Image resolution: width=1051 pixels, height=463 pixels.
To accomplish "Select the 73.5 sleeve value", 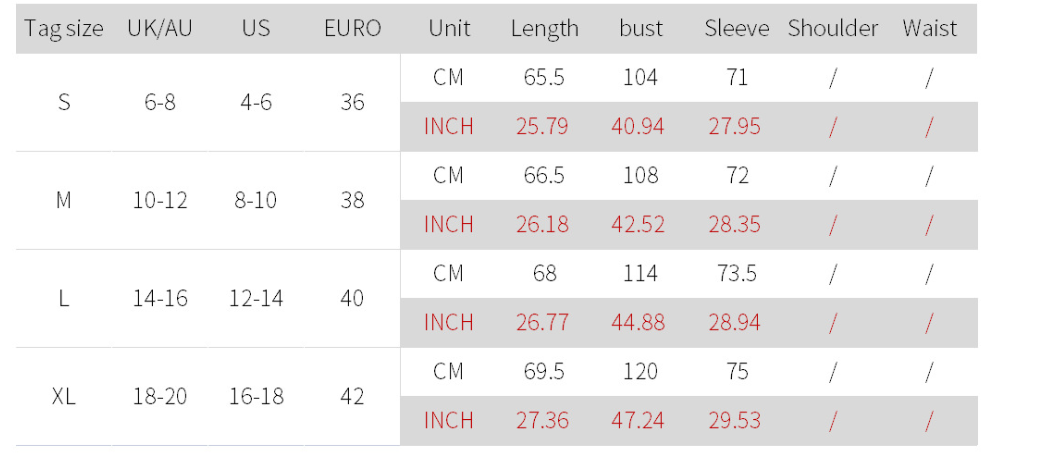I will pyautogui.click(x=737, y=274).
